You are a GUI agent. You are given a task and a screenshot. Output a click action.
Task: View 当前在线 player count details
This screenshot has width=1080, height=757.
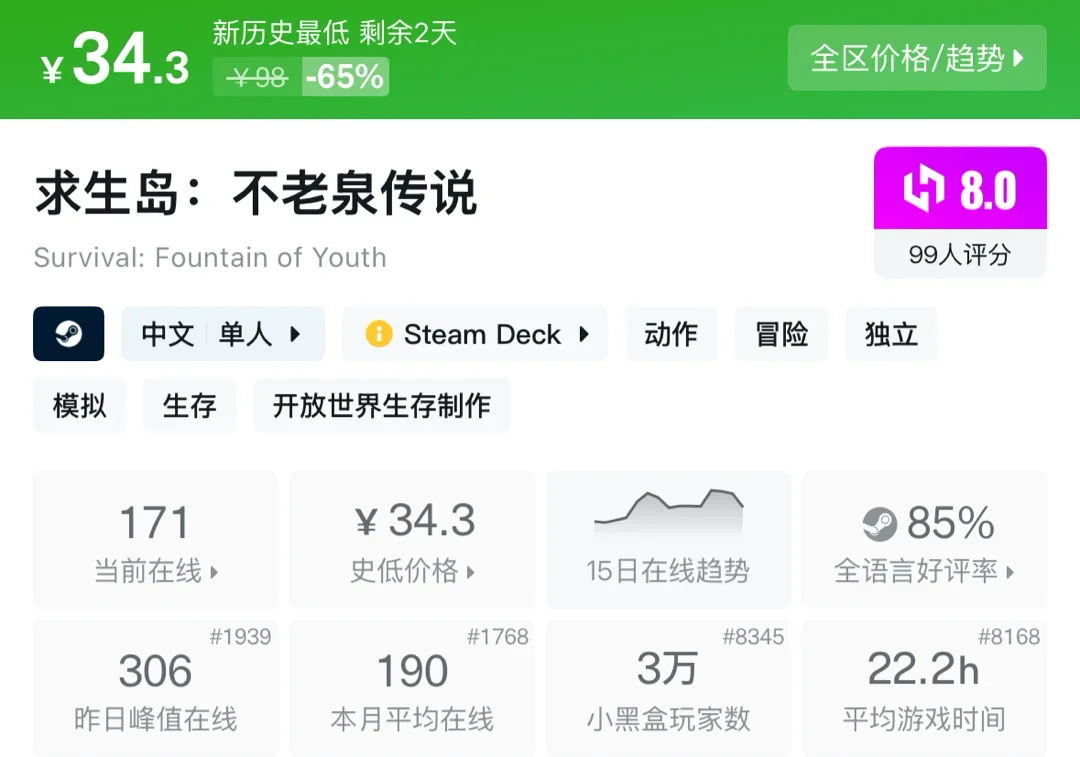[x=156, y=541]
